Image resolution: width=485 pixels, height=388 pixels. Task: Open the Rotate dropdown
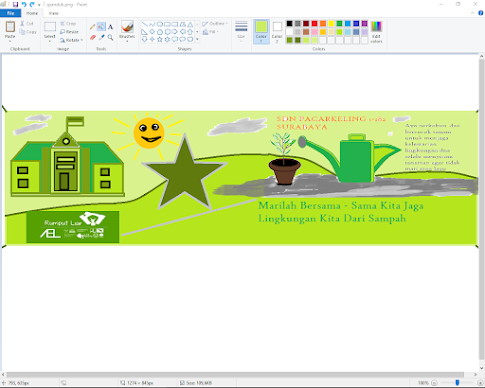[71, 40]
